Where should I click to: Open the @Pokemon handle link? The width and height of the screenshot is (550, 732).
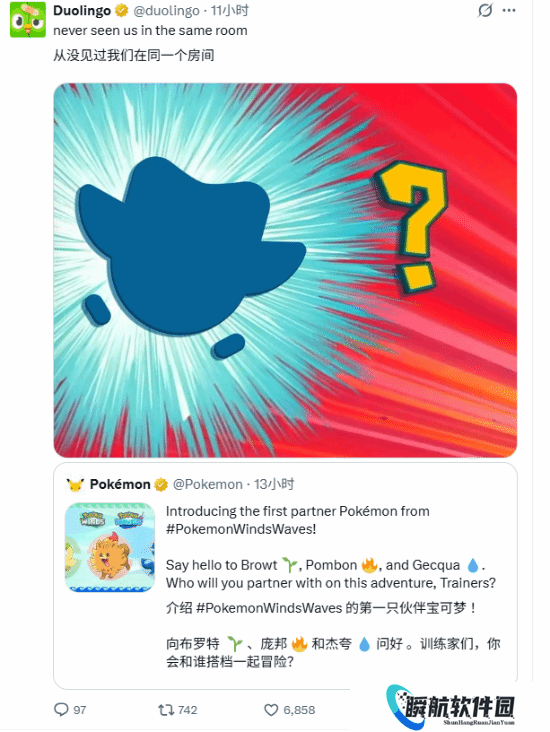pyautogui.click(x=208, y=485)
